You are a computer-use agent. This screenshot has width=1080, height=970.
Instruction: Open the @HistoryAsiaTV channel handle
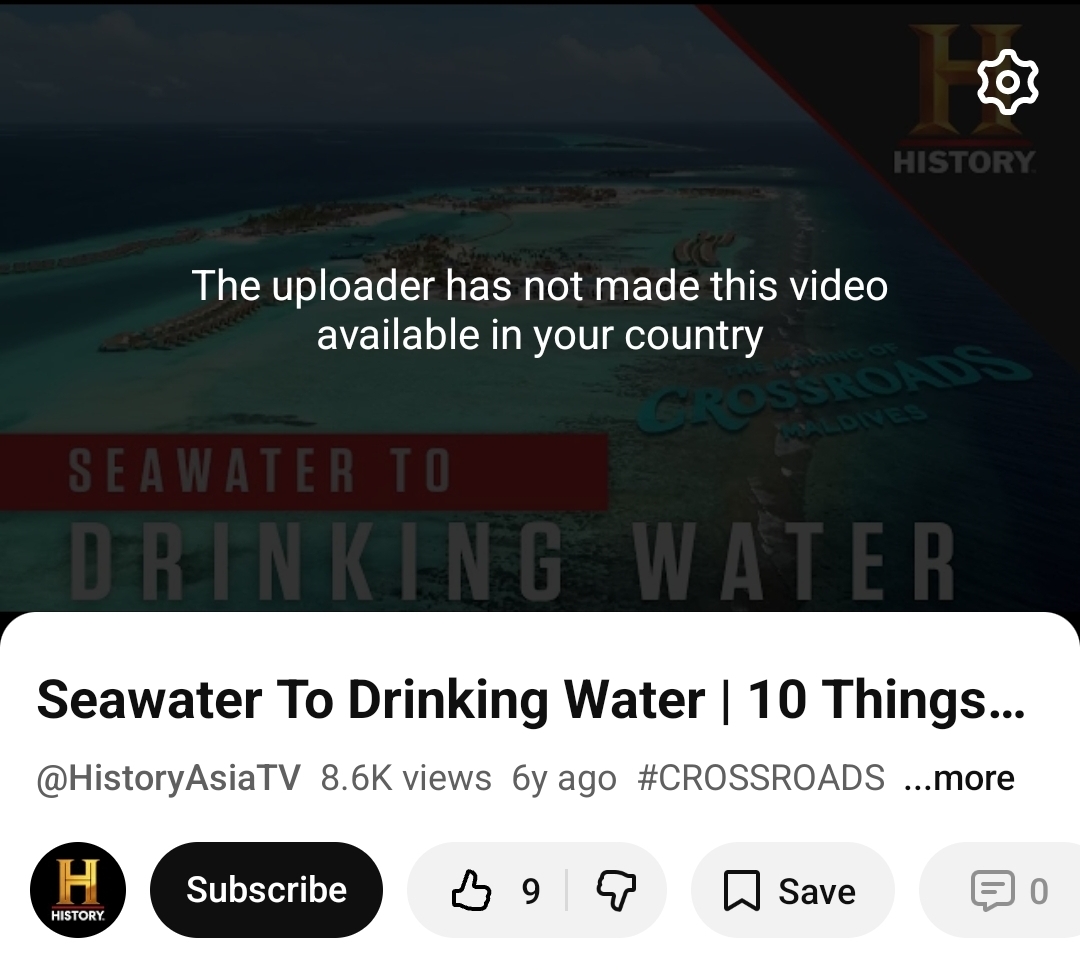[x=169, y=778]
